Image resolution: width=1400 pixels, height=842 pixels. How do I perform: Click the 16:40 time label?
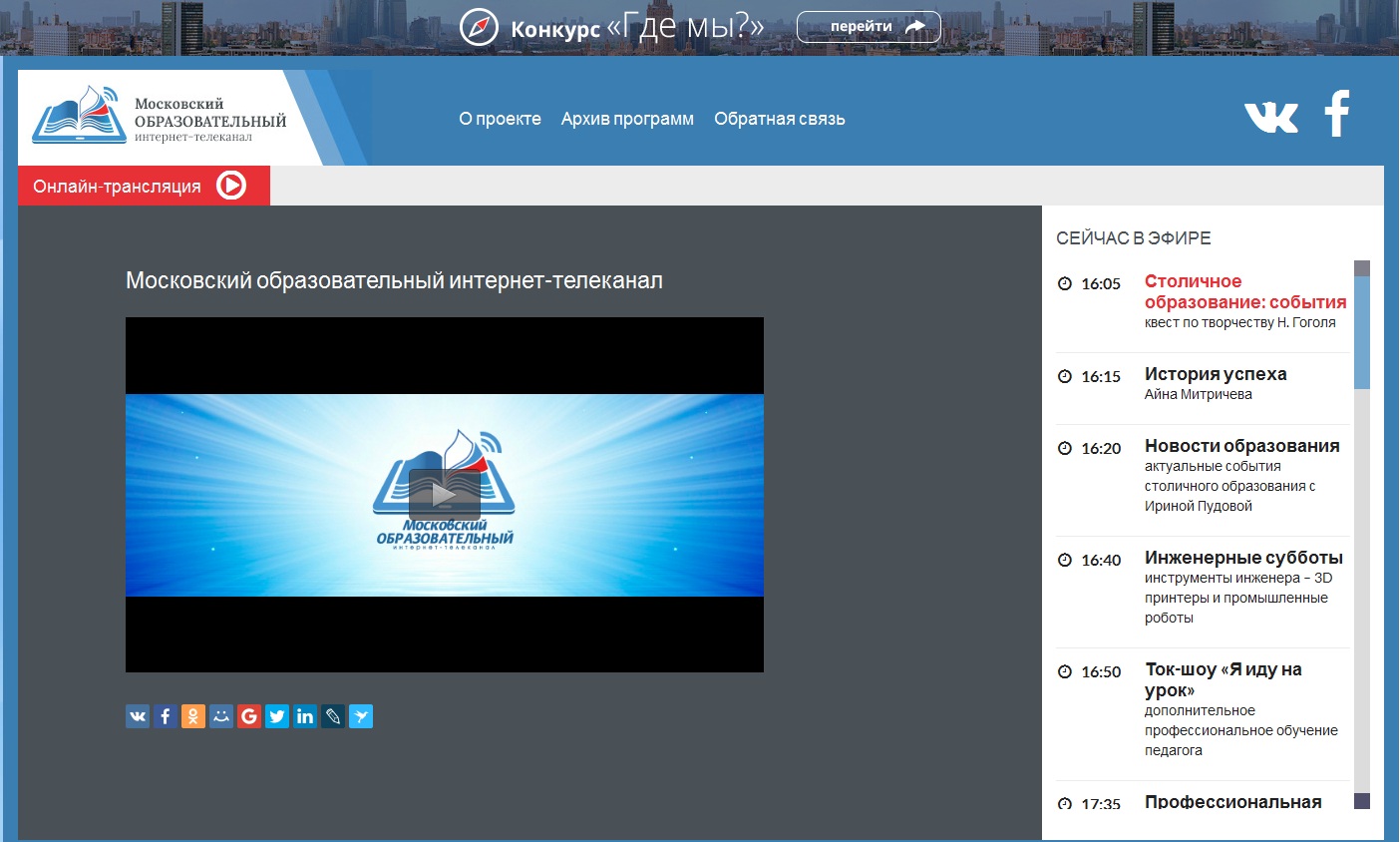1101,561
